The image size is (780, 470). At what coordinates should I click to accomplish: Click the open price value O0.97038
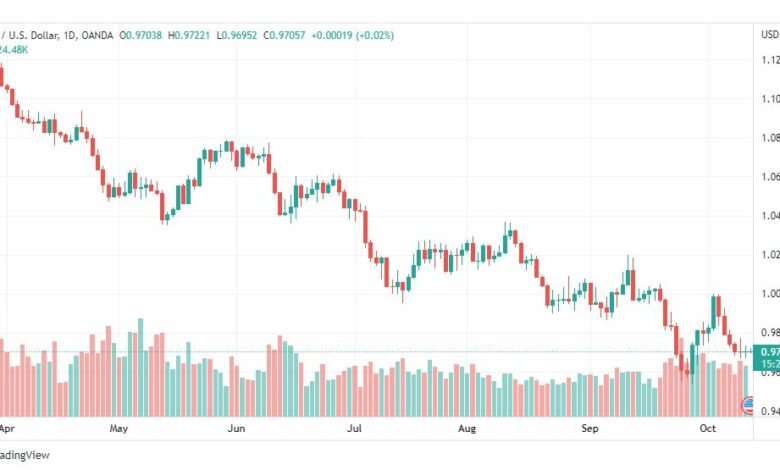(140, 35)
